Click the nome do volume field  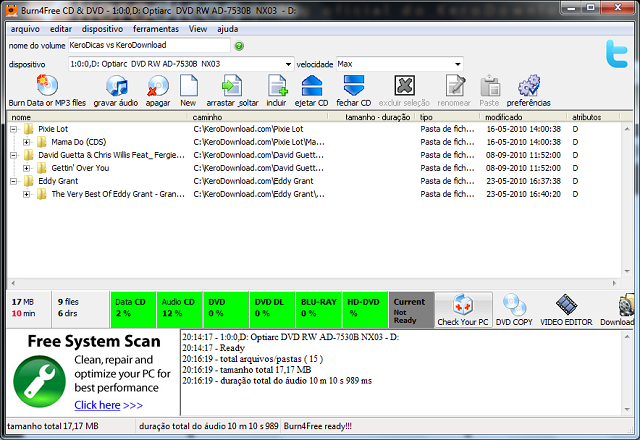point(149,45)
